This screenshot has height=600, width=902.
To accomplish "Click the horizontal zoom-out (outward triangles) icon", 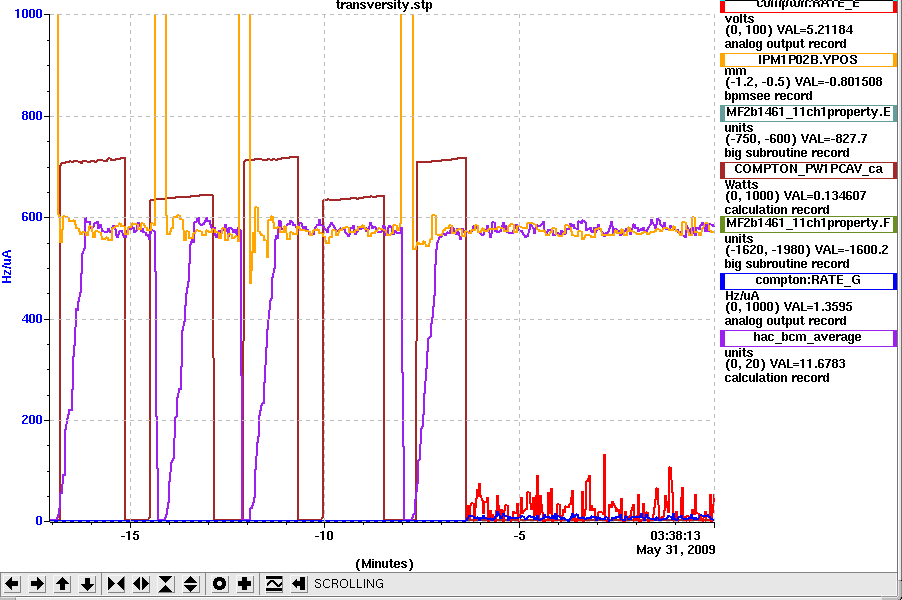I will (x=141, y=584).
